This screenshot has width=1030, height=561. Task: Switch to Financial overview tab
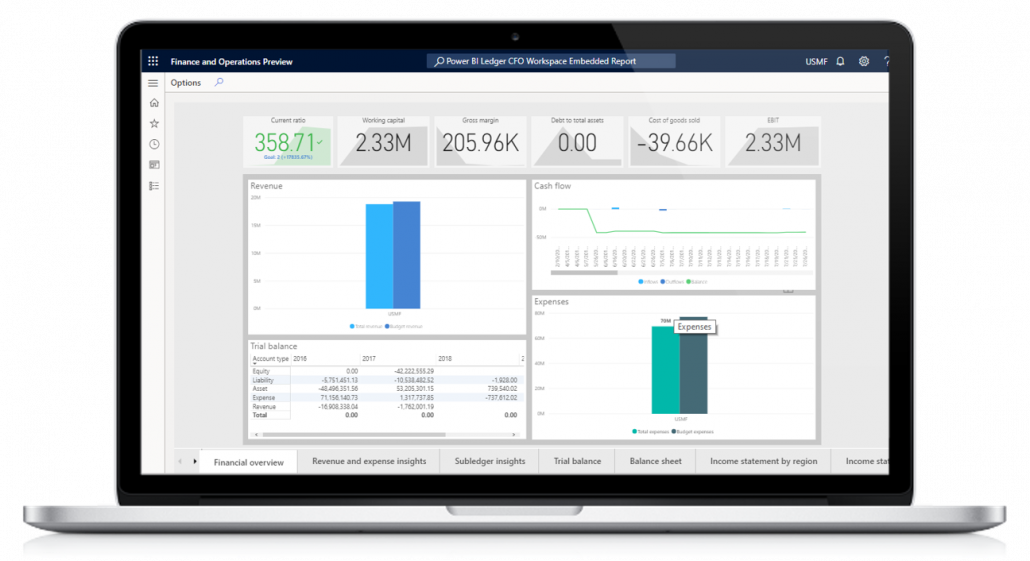pos(248,462)
